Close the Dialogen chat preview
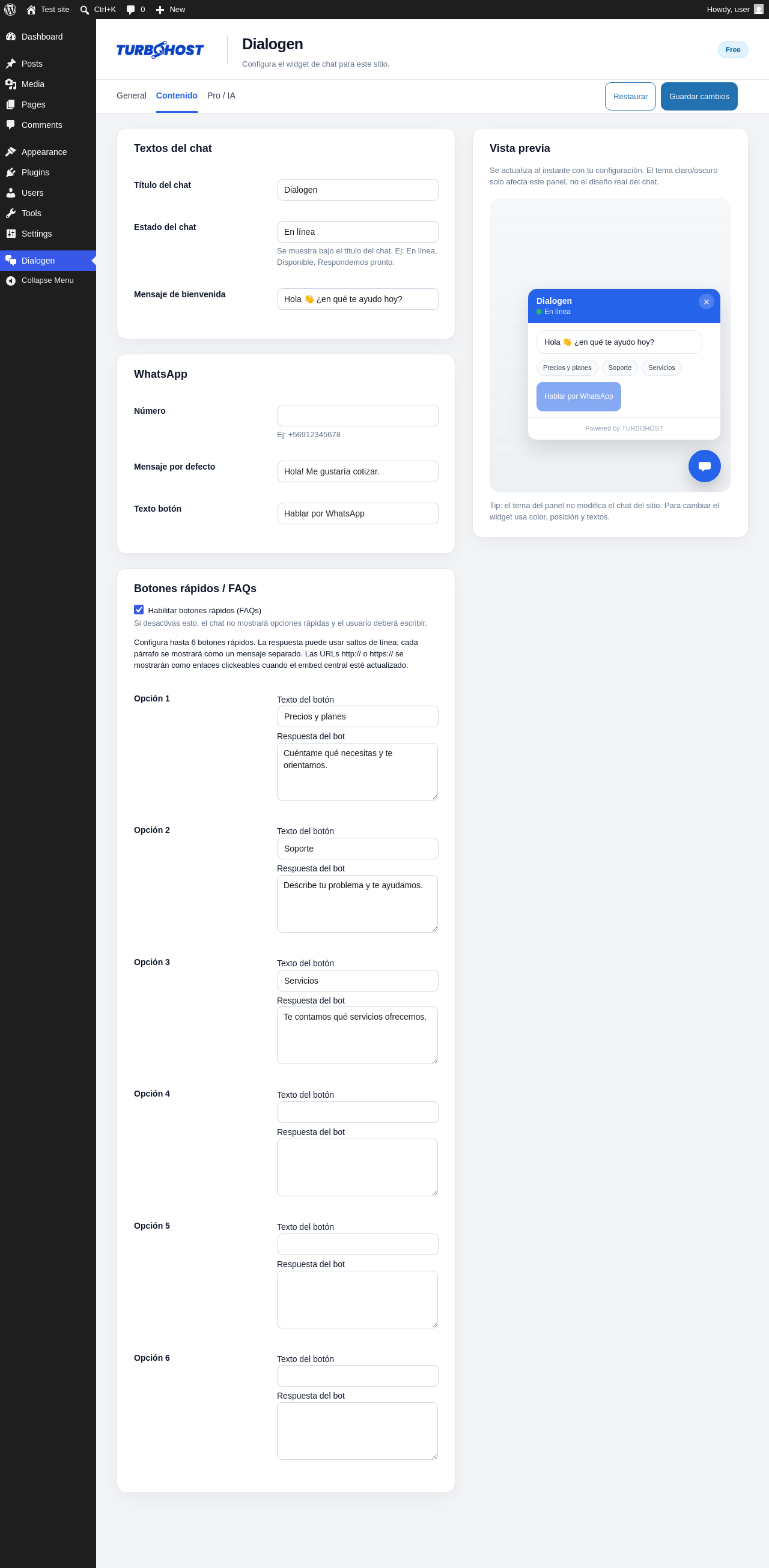 coord(707,301)
